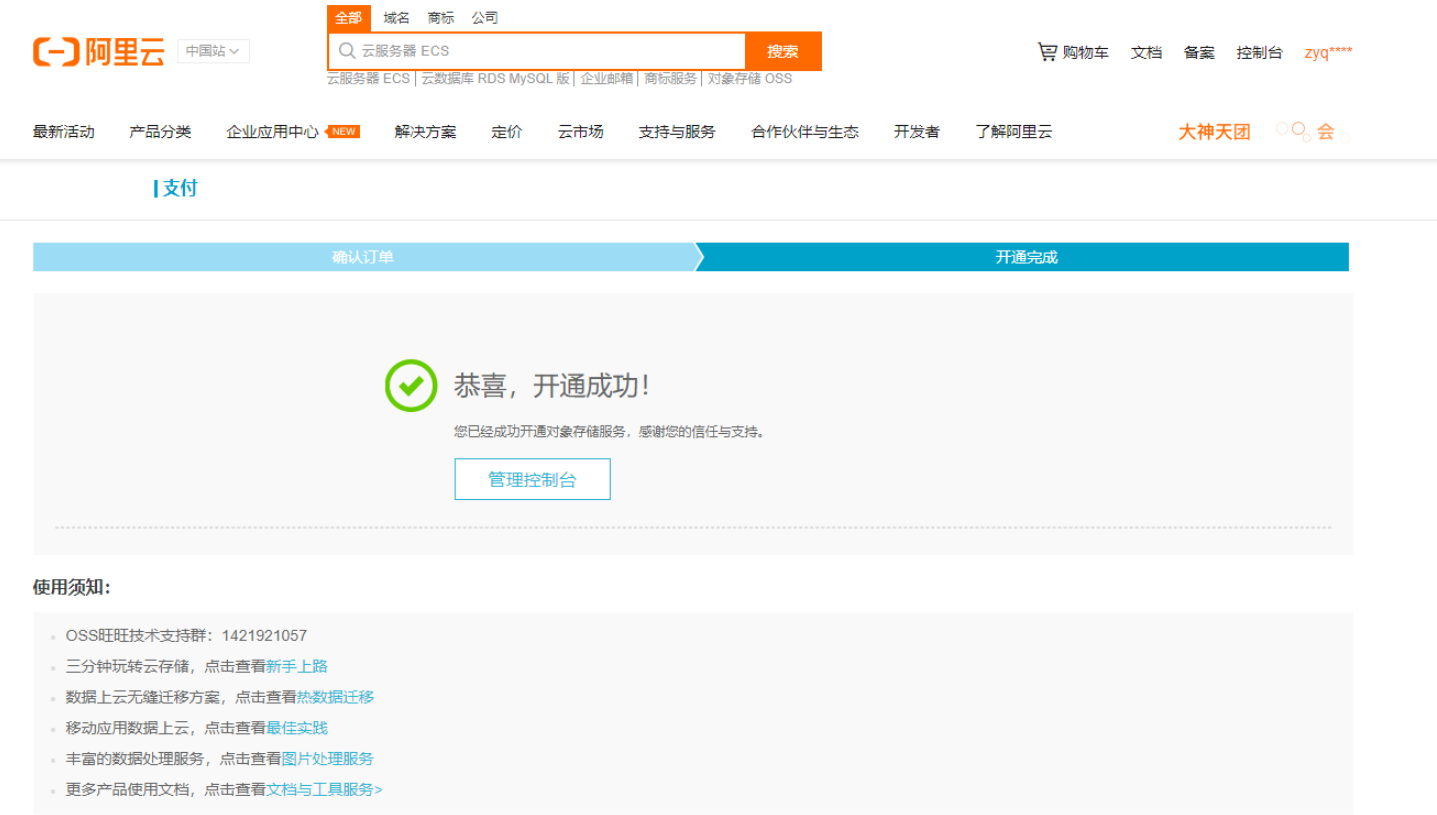Open the 中国站 region dropdown
Image resolution: width=1437 pixels, height=815 pixels.
tap(213, 51)
